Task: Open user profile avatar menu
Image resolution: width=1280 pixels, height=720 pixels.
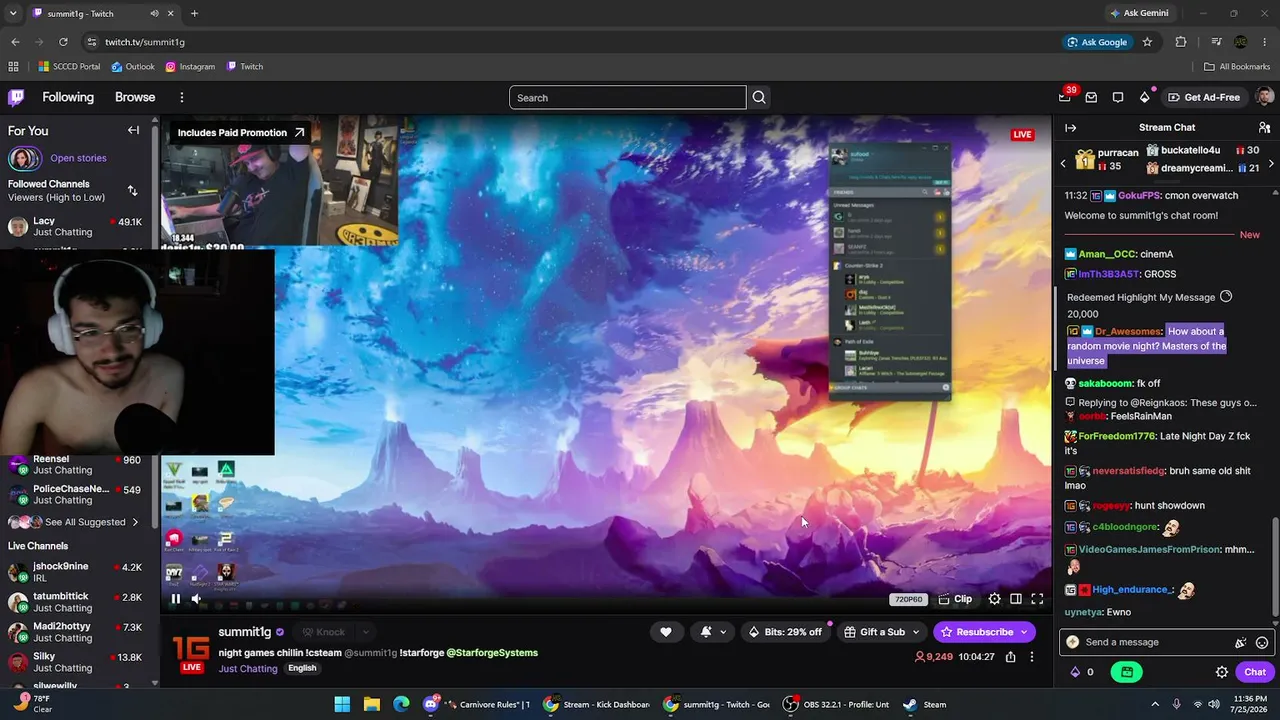Action: tap(1264, 97)
